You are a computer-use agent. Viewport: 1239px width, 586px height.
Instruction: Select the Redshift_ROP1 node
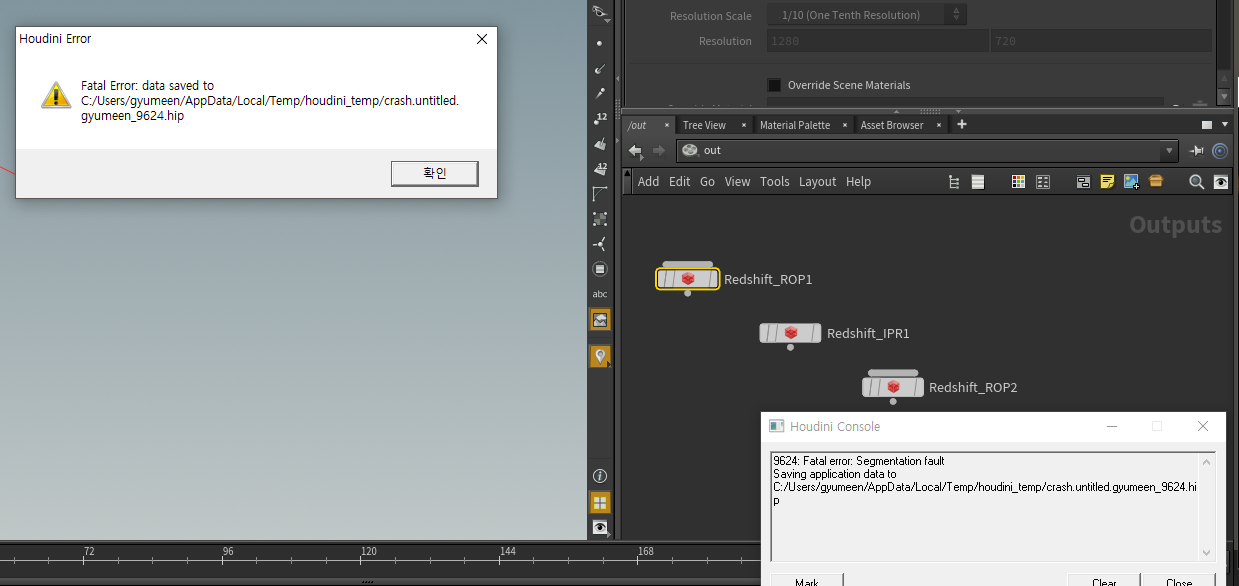(688, 279)
